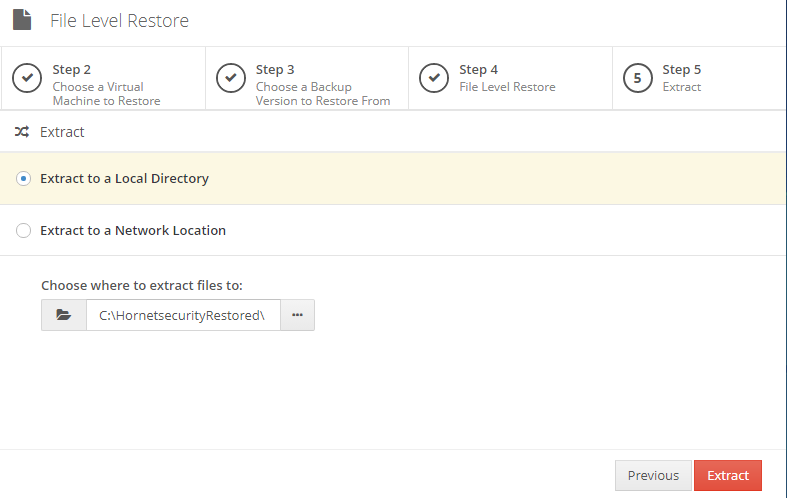The height and width of the screenshot is (498, 787).
Task: Click the File Level Restore document icon
Action: [22, 20]
